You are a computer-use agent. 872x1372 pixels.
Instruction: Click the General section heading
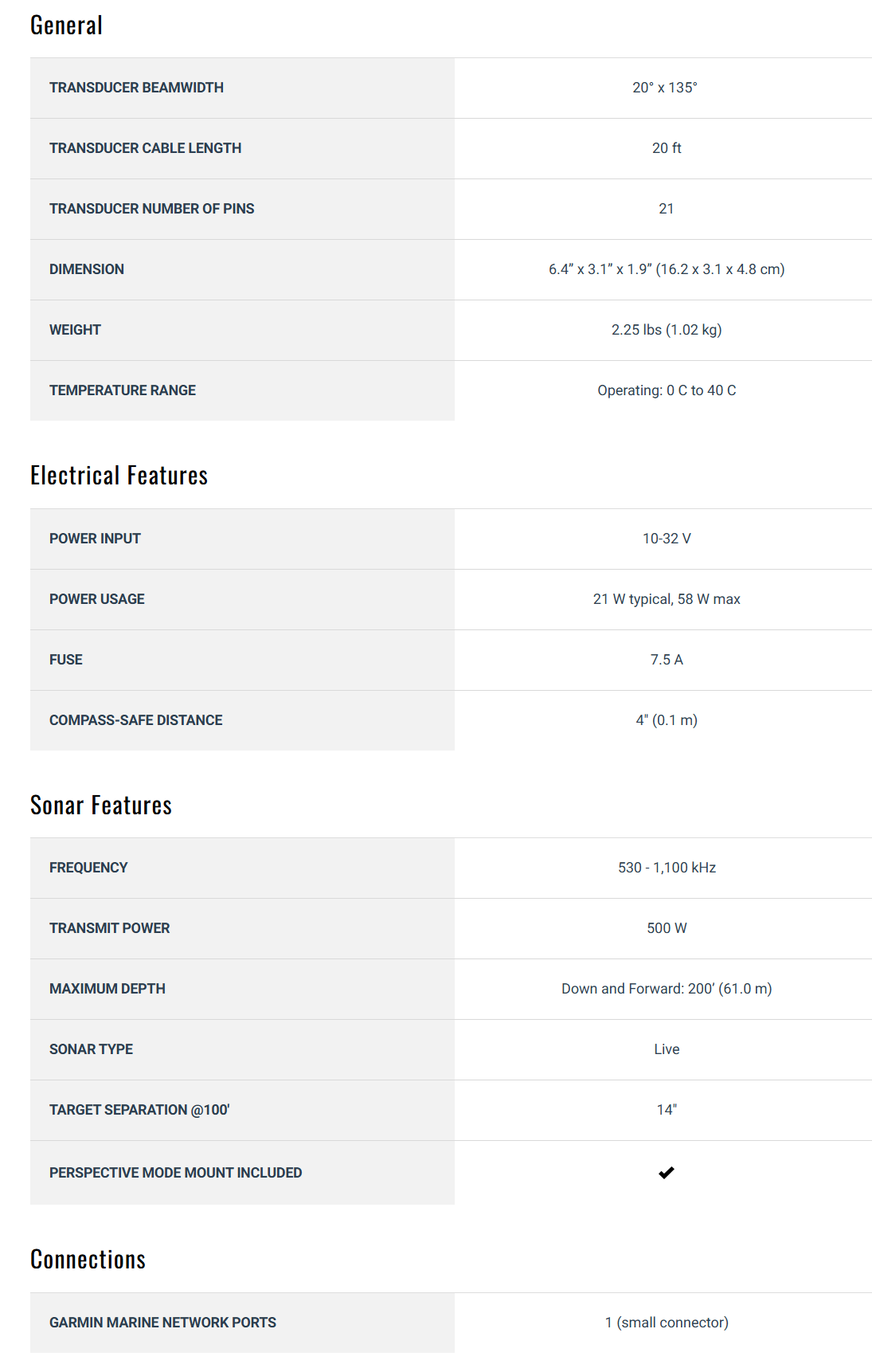[66, 25]
